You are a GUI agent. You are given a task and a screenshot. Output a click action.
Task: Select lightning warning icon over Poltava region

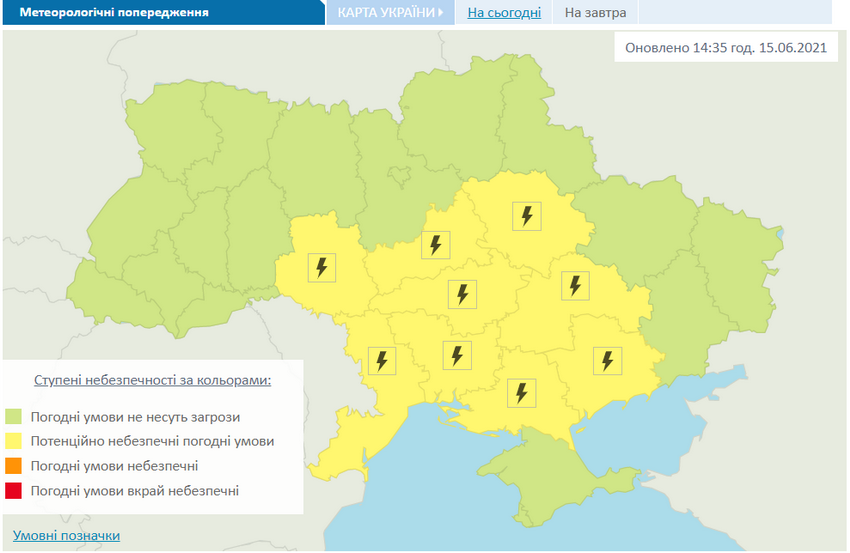(x=526, y=215)
